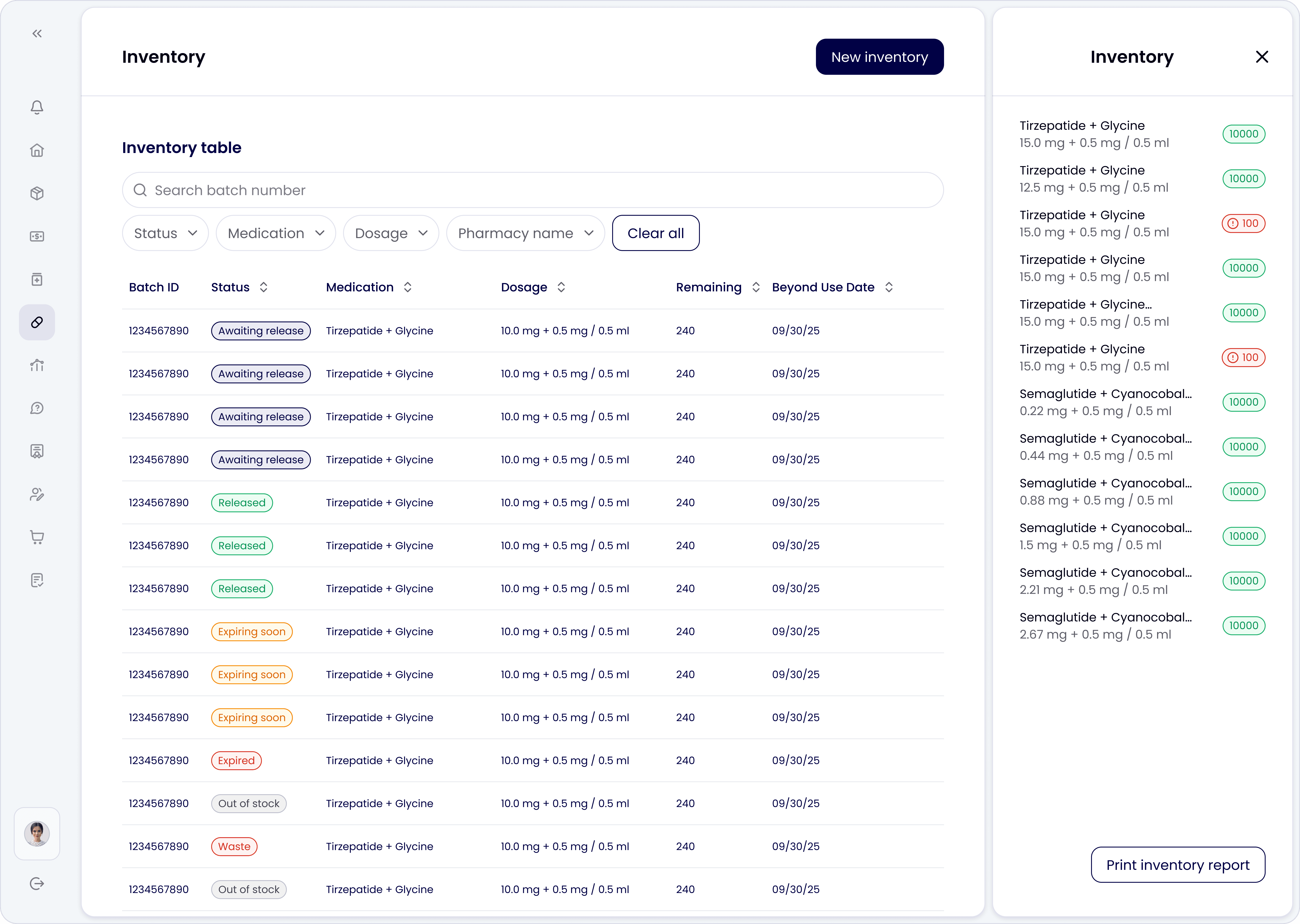Open the medical plus clipboard sidebar icon
This screenshot has height=924, width=1300.
pos(37,279)
